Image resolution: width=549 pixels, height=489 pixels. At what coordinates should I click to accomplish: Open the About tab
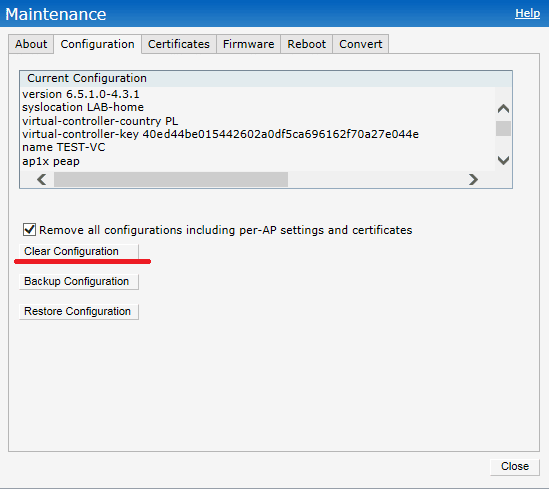click(x=31, y=44)
